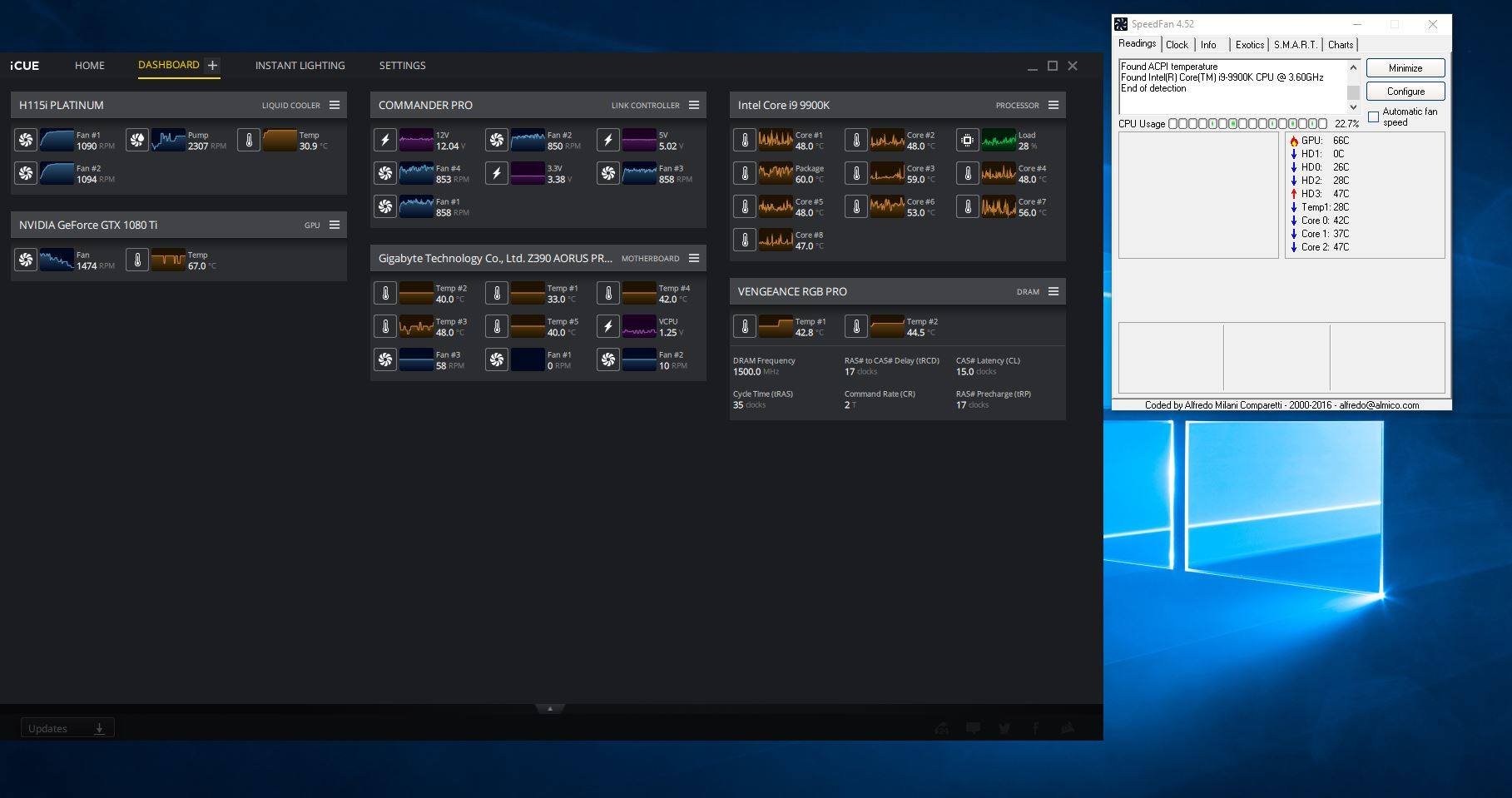This screenshot has width=1512, height=798.
Task: Open the SpeedFan Charts tab
Action: point(1340,45)
